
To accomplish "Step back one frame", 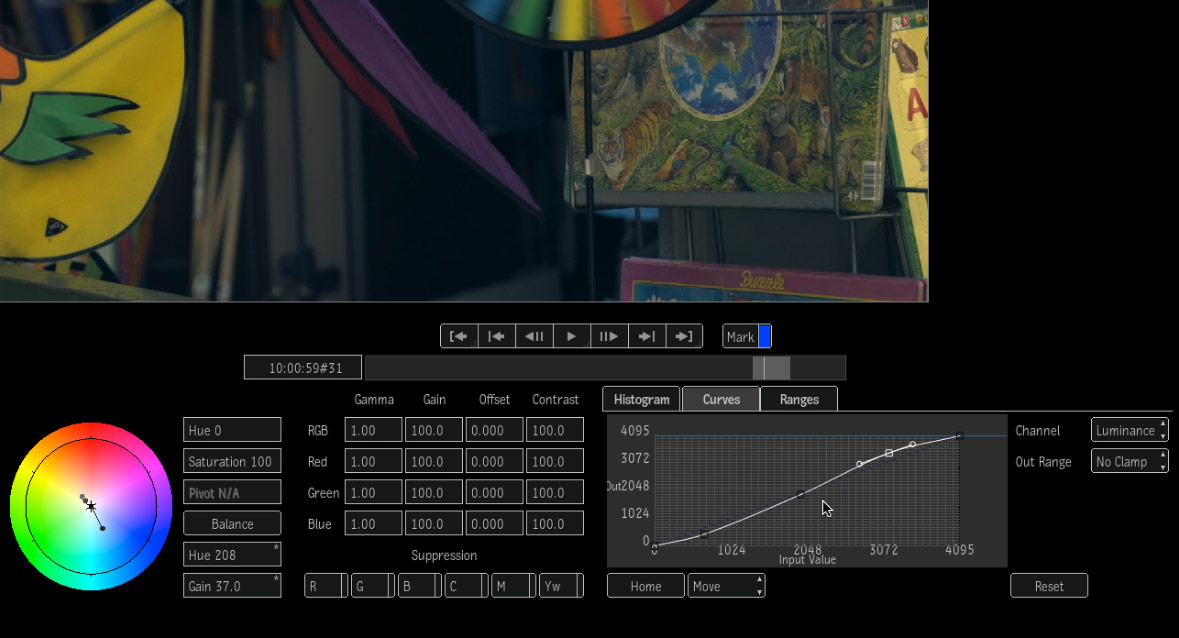I will click(x=534, y=336).
